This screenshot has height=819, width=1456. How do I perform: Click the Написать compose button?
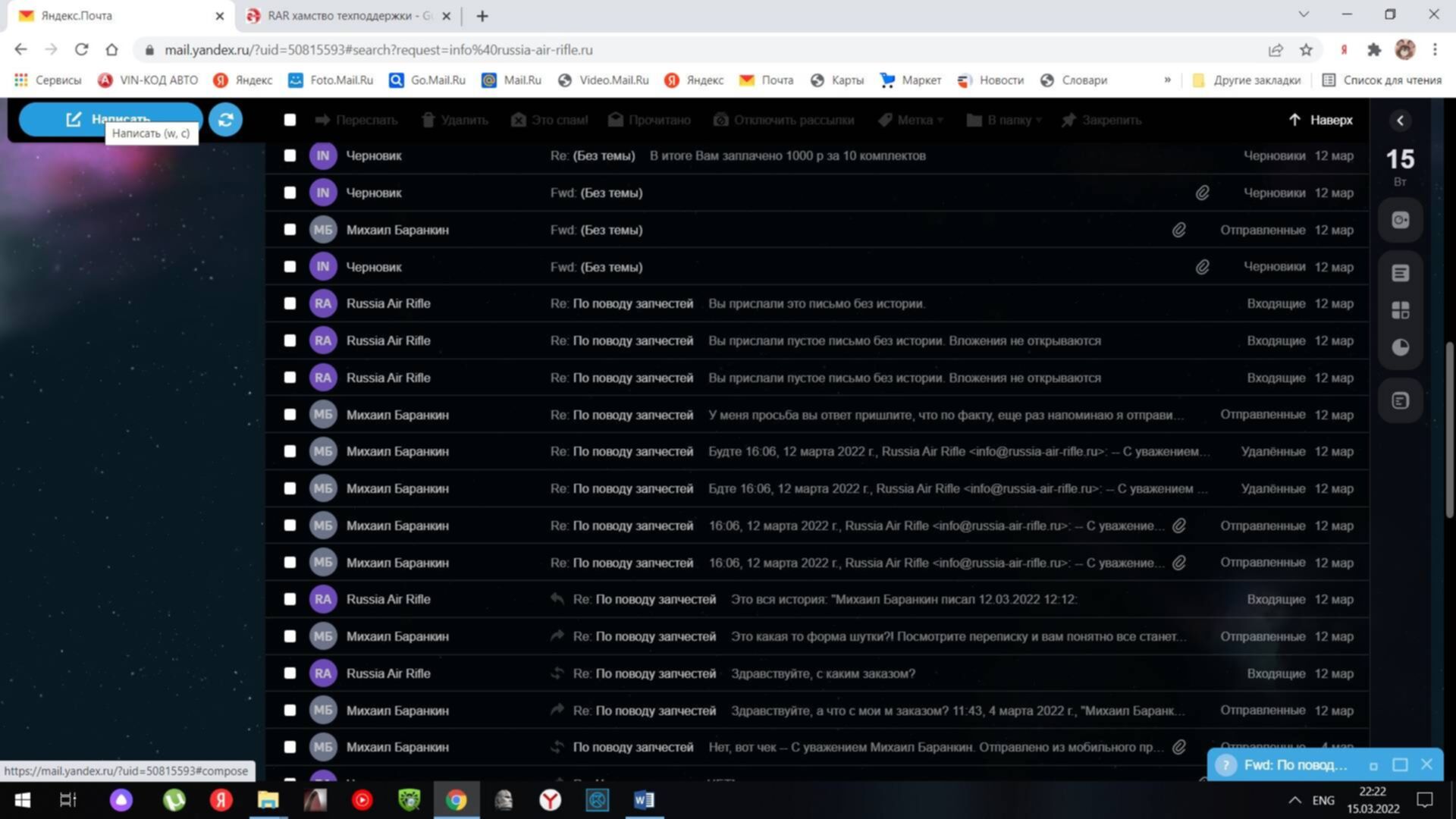click(x=111, y=119)
